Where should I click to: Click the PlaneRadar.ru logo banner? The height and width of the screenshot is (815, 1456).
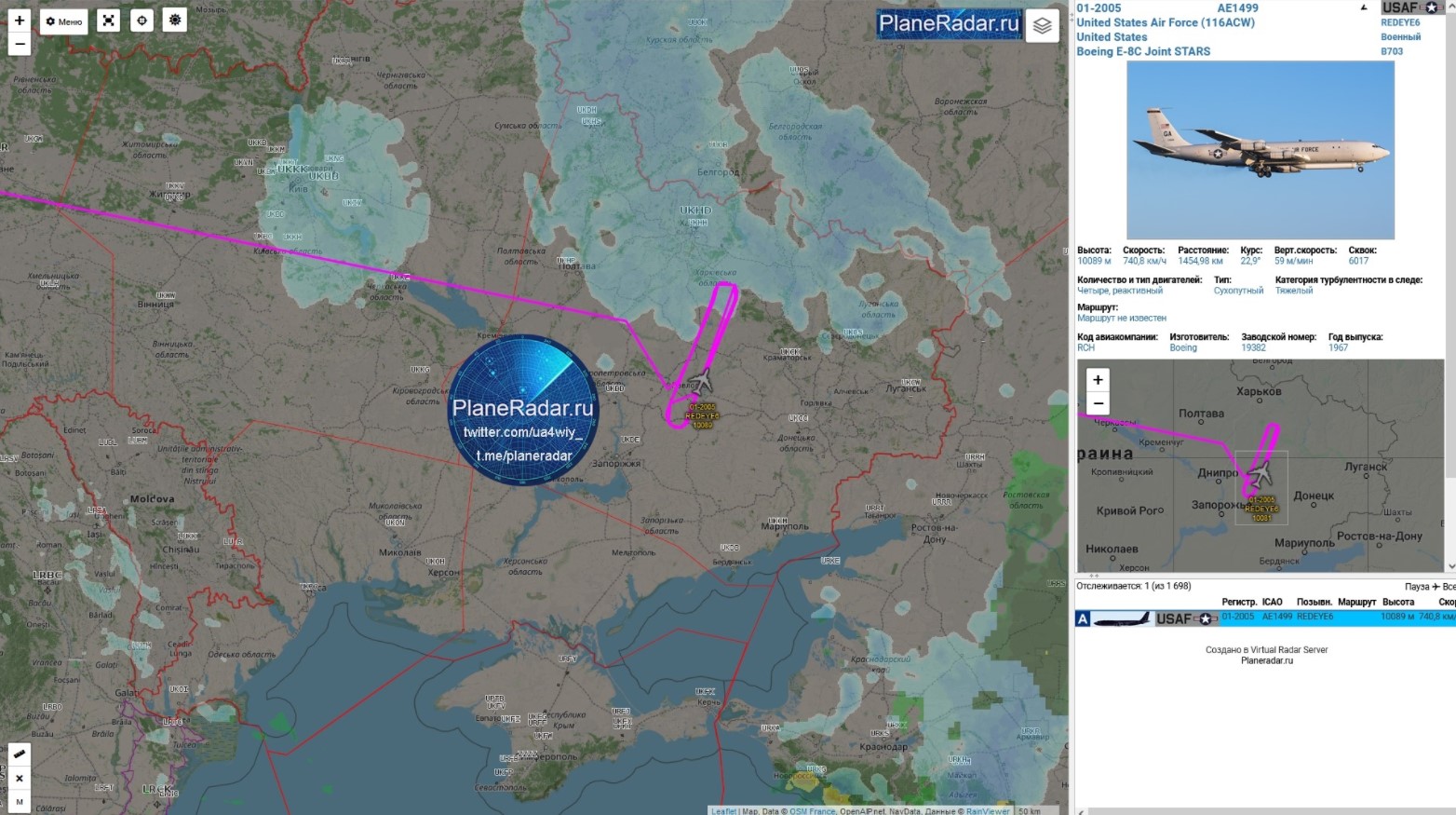(949, 24)
